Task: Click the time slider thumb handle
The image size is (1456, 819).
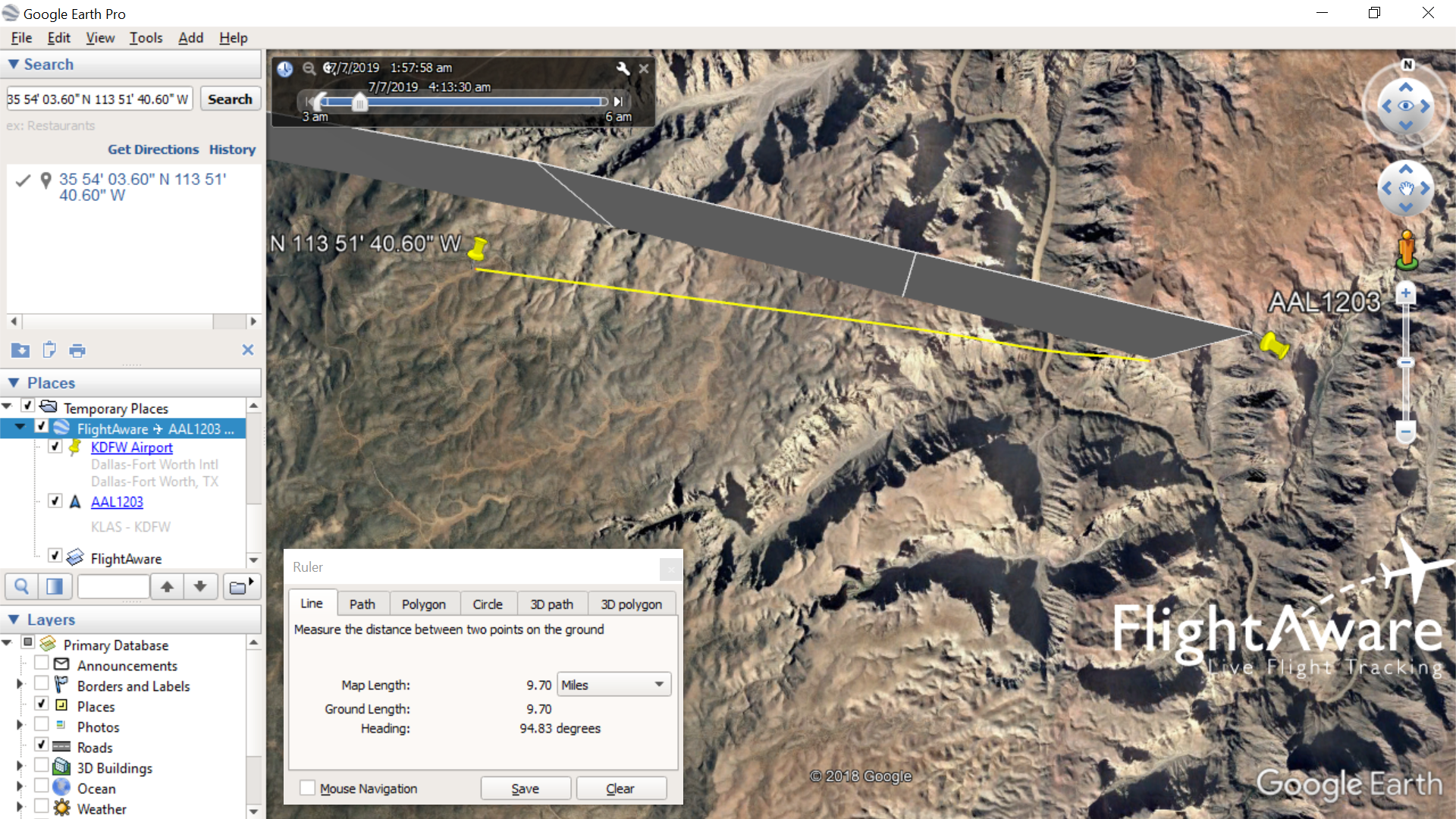Action: click(x=360, y=102)
